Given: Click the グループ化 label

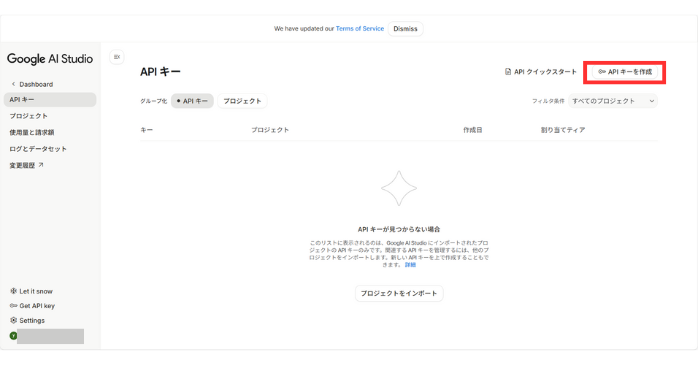Looking at the screenshot, I should click(154, 101).
